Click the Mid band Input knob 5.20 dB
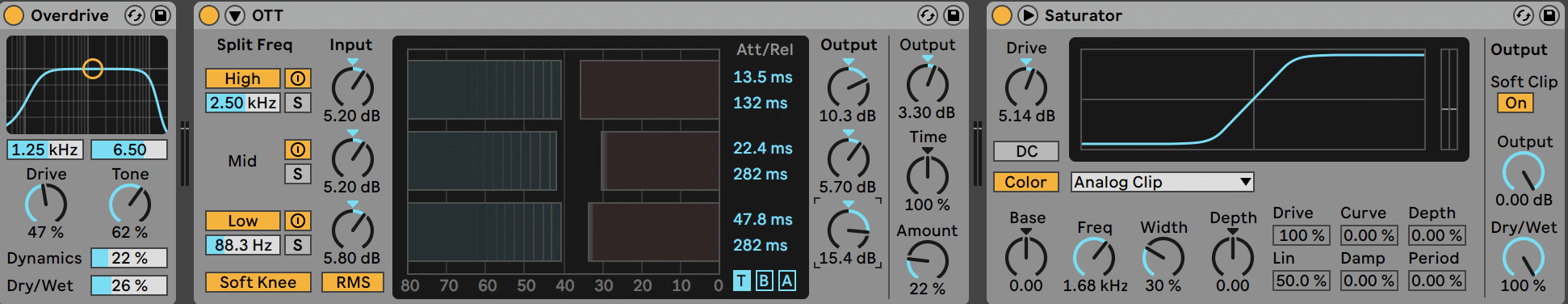Screen dimensions: 1568x304 coord(353,158)
